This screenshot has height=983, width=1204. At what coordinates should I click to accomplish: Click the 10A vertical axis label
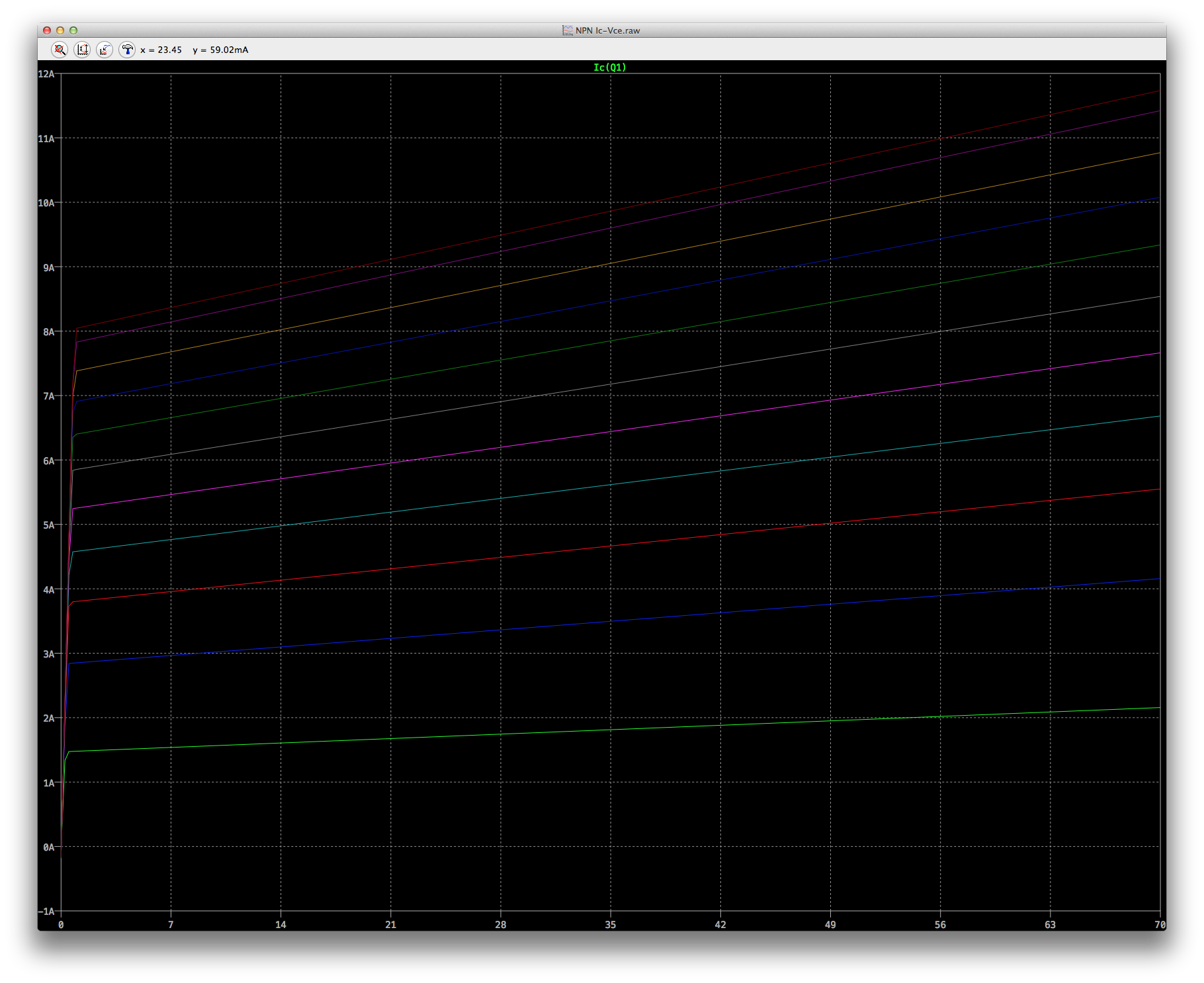click(46, 203)
